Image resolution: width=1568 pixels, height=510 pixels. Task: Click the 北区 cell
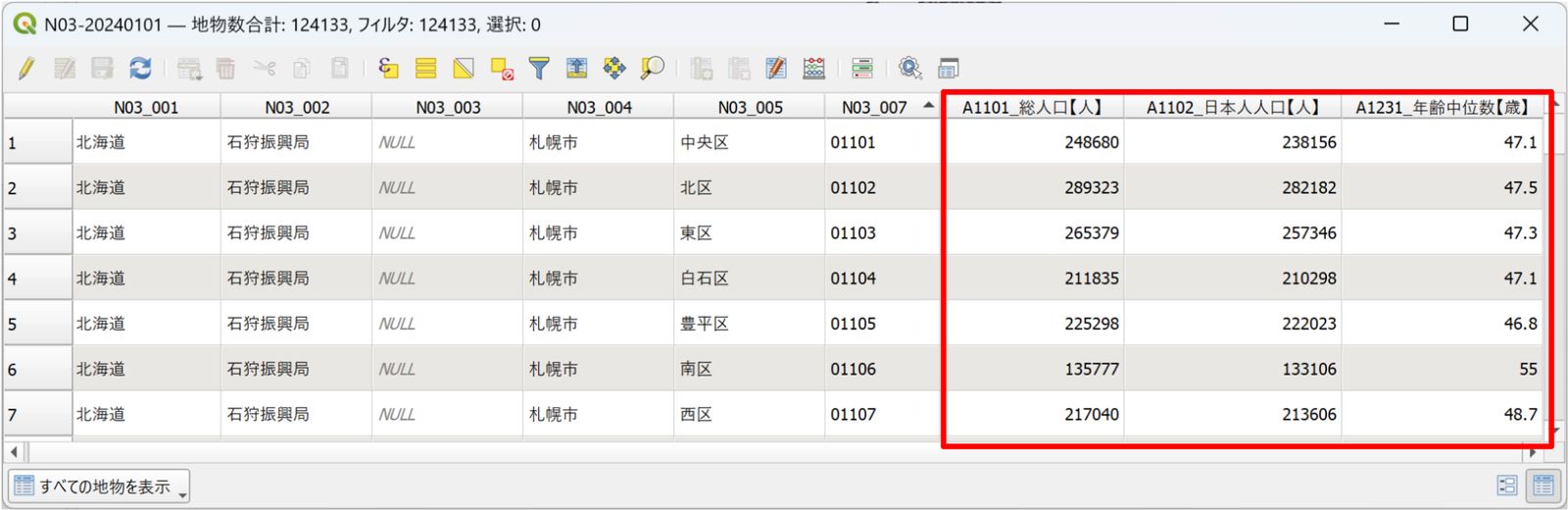[749, 187]
